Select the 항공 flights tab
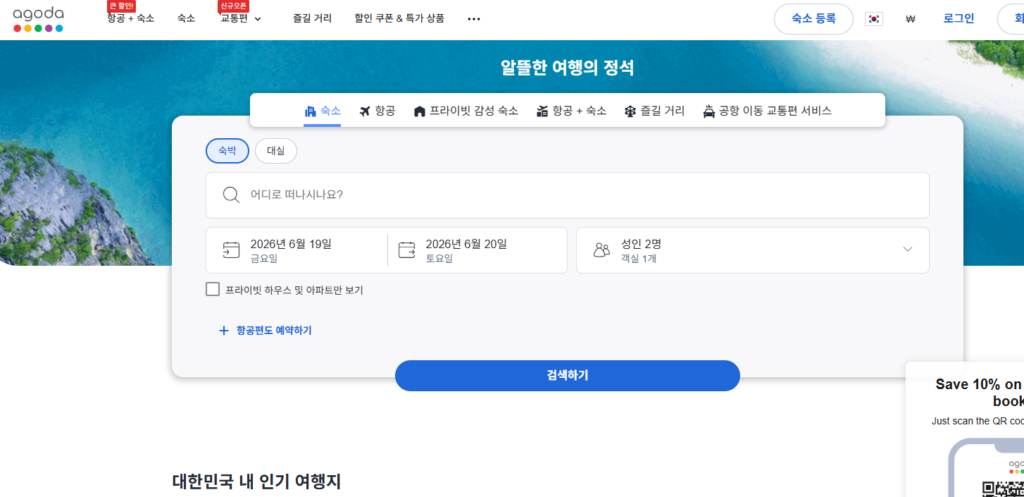This screenshot has height=497, width=1024. [377, 111]
